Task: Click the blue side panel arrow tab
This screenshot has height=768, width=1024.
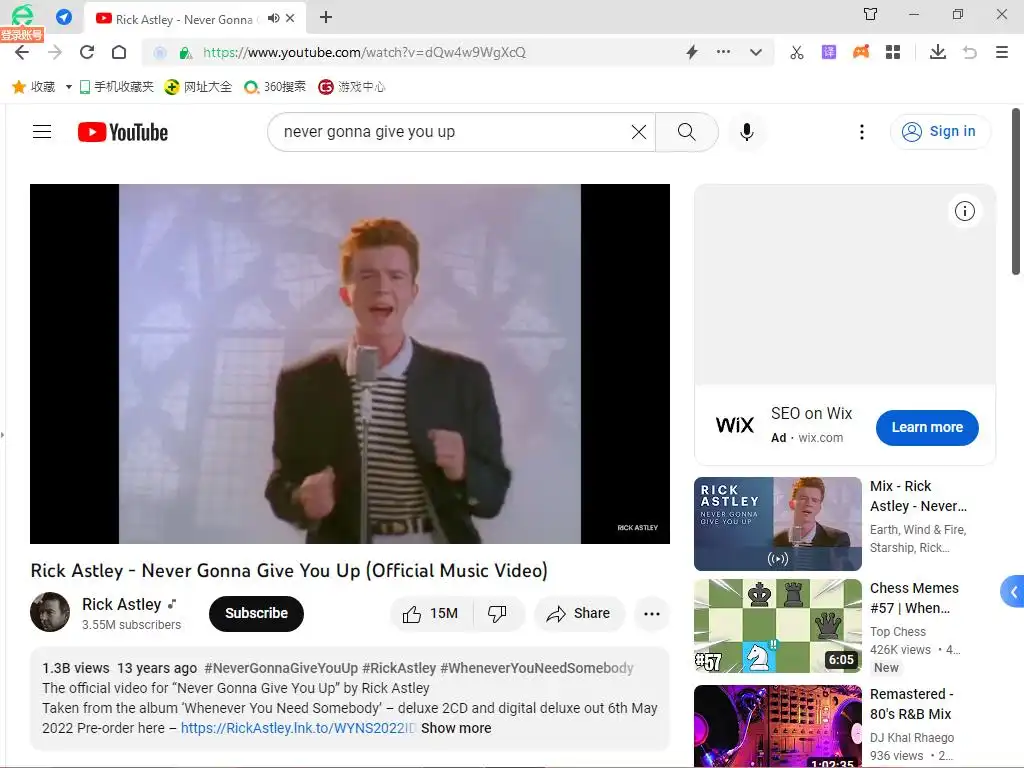Action: click(1013, 592)
